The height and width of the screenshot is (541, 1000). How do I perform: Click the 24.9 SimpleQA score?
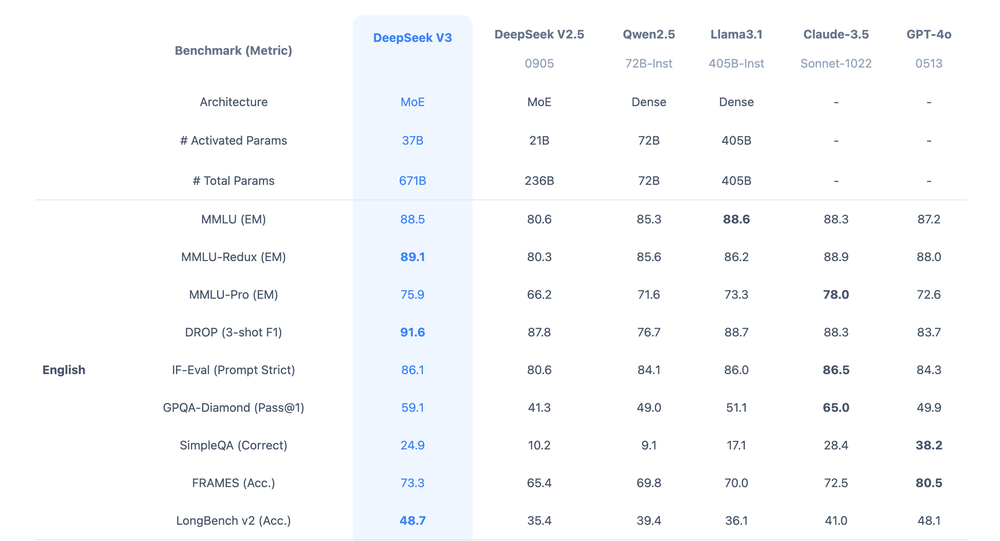point(412,445)
